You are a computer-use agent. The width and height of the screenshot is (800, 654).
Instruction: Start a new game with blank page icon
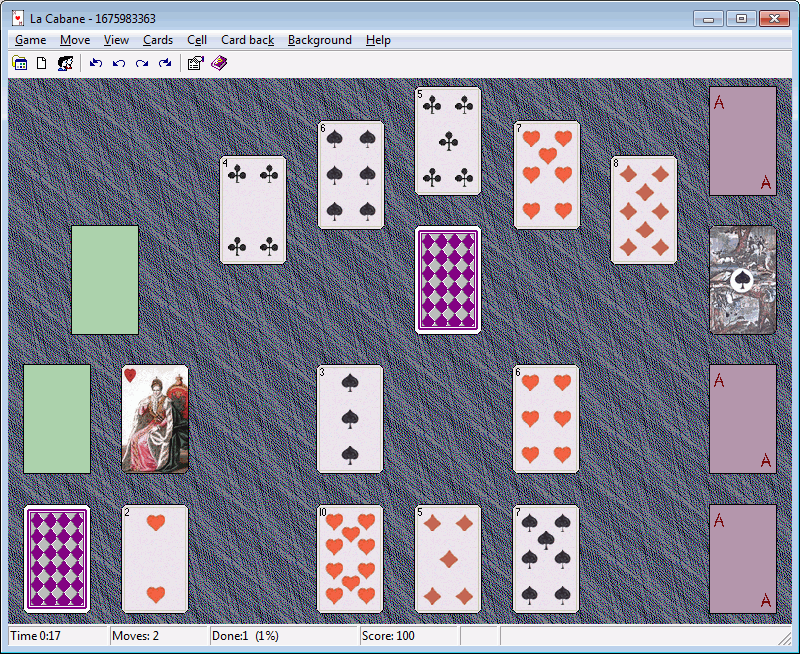click(x=42, y=63)
